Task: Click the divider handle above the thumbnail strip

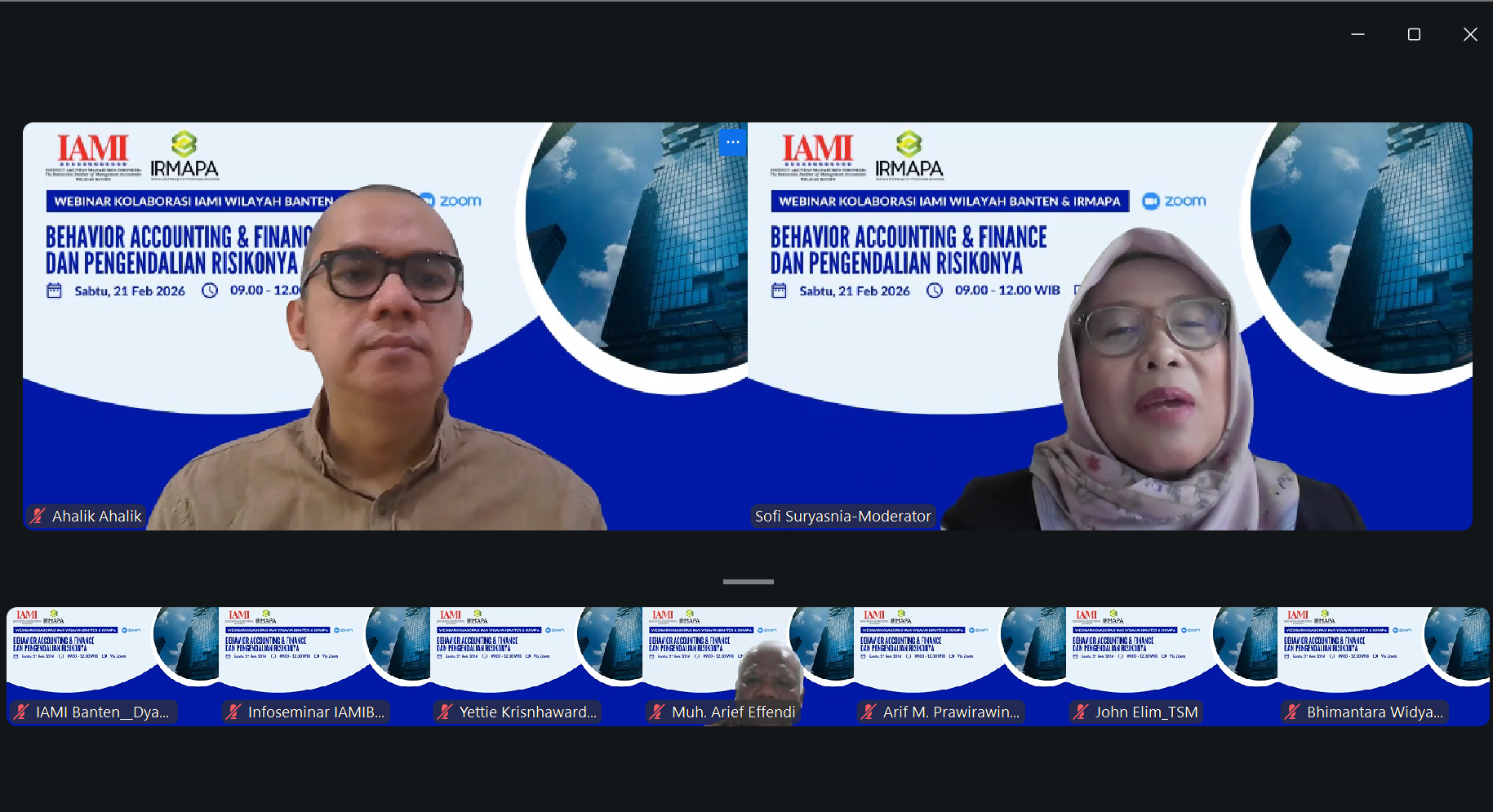Action: [748, 582]
